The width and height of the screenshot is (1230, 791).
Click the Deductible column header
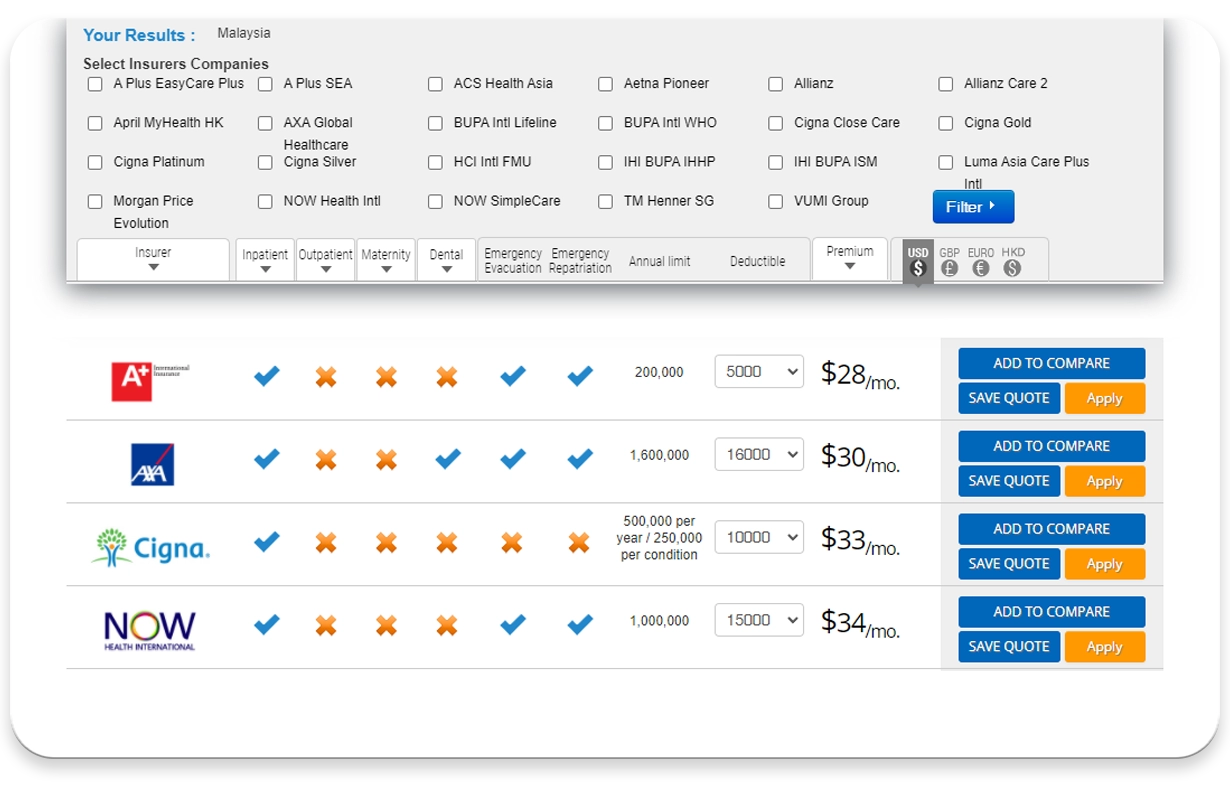[757, 261]
